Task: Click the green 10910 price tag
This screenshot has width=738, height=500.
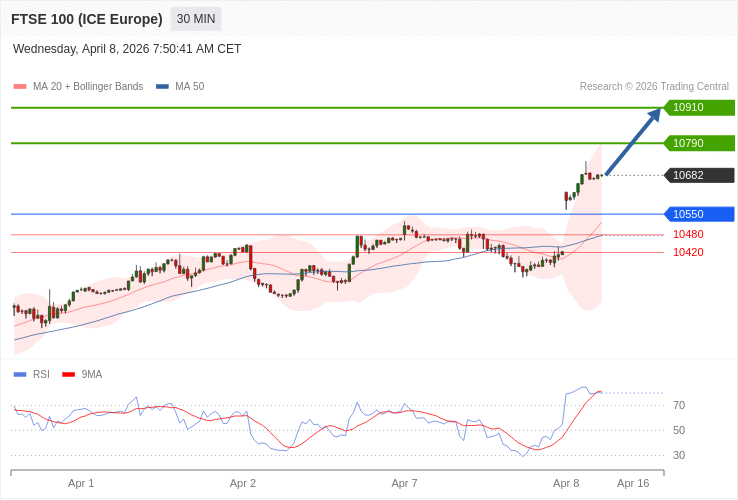Action: 699,108
